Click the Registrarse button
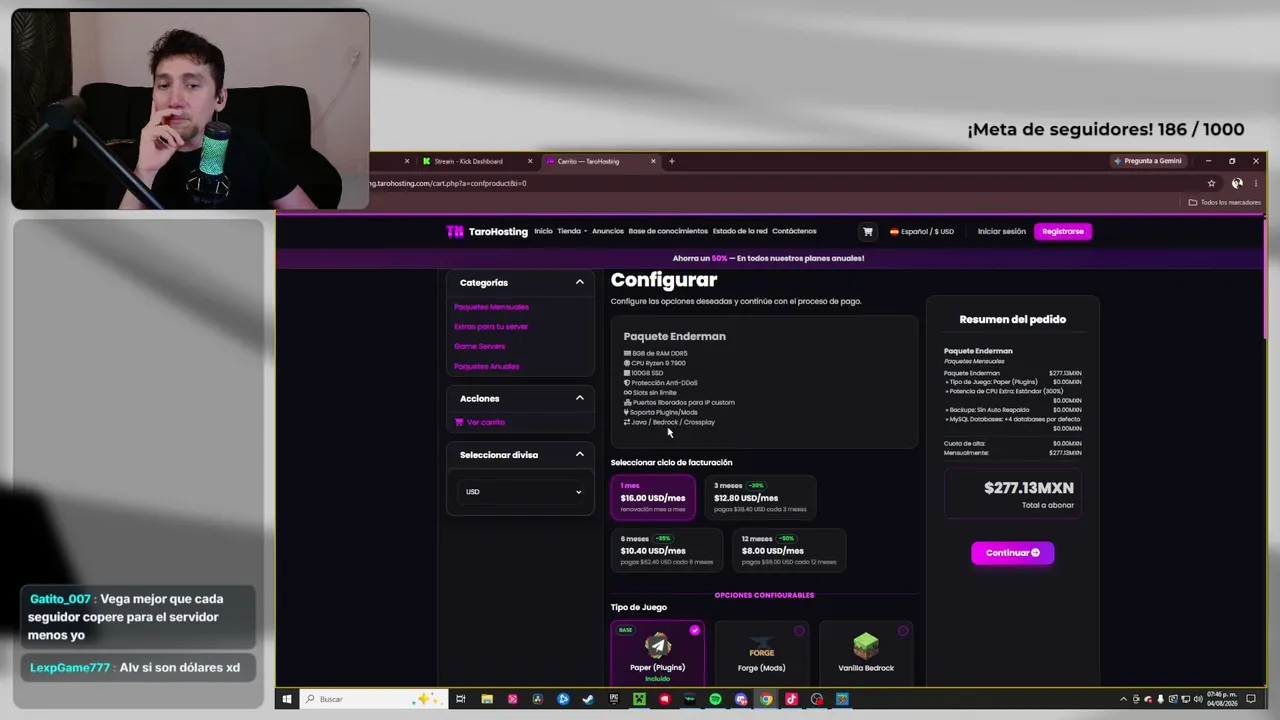Viewport: 1280px width, 720px height. pos(1062,231)
